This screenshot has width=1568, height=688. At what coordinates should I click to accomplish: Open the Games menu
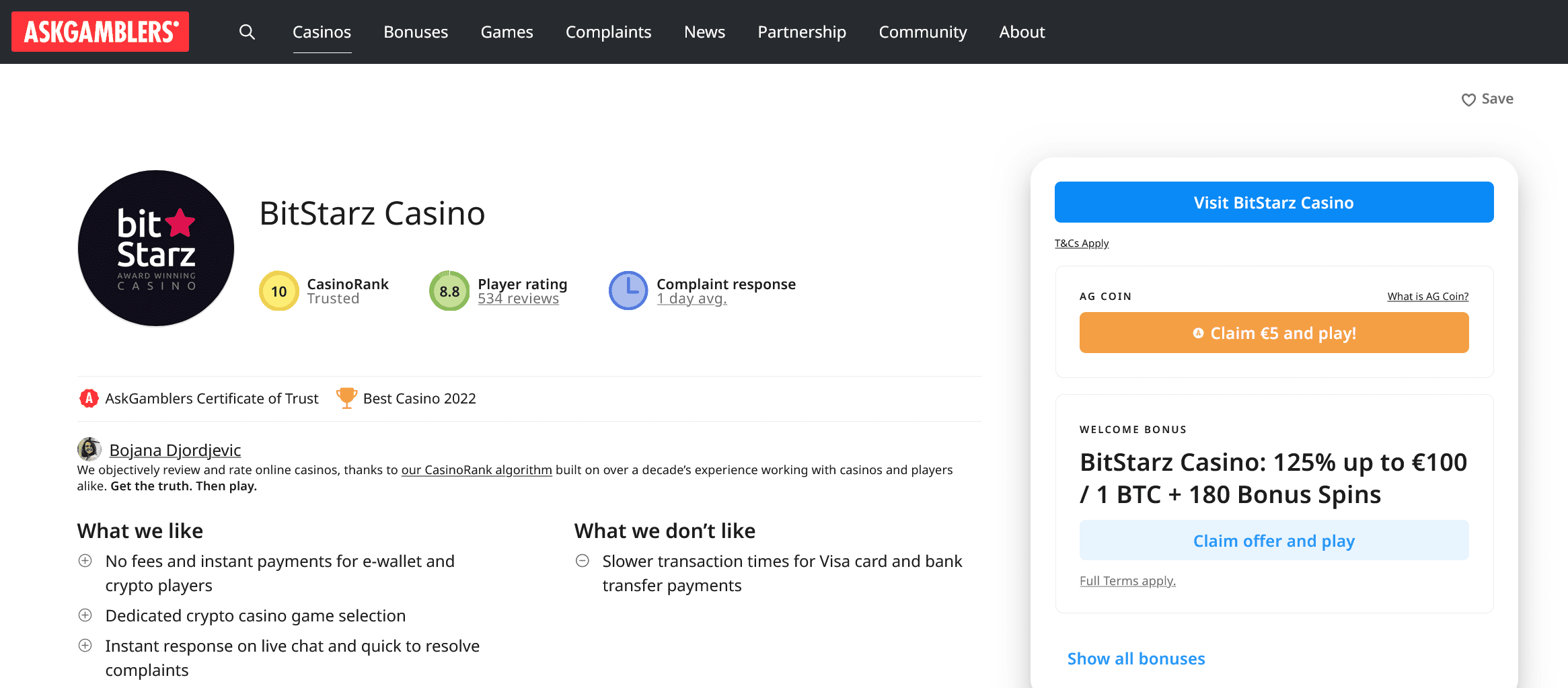coord(507,32)
